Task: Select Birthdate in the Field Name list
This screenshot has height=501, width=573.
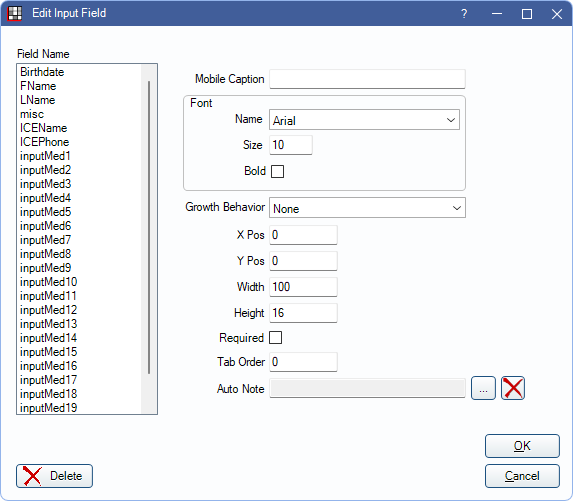Action: tap(42, 72)
